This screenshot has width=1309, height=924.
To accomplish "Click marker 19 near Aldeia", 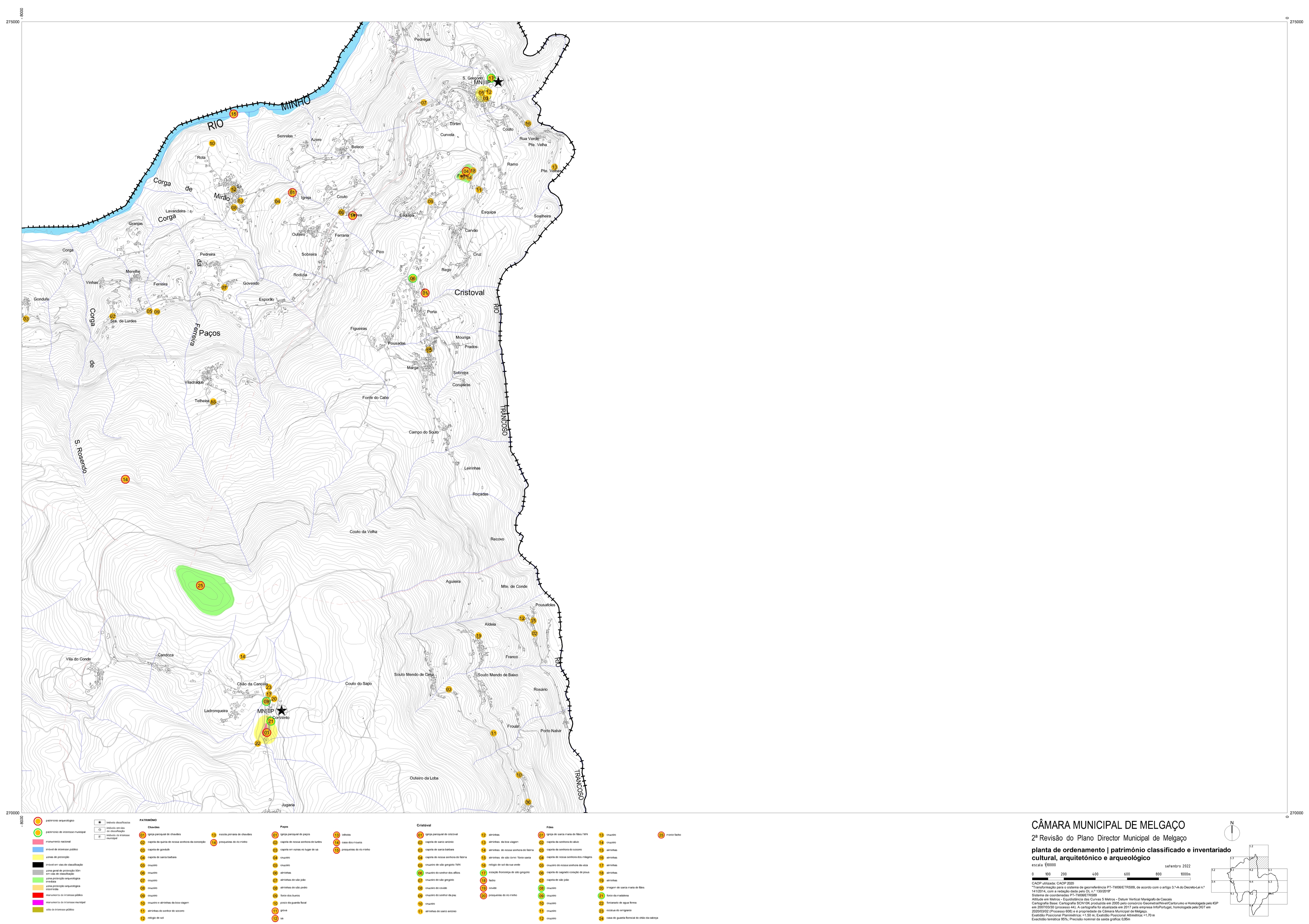I will tap(478, 636).
